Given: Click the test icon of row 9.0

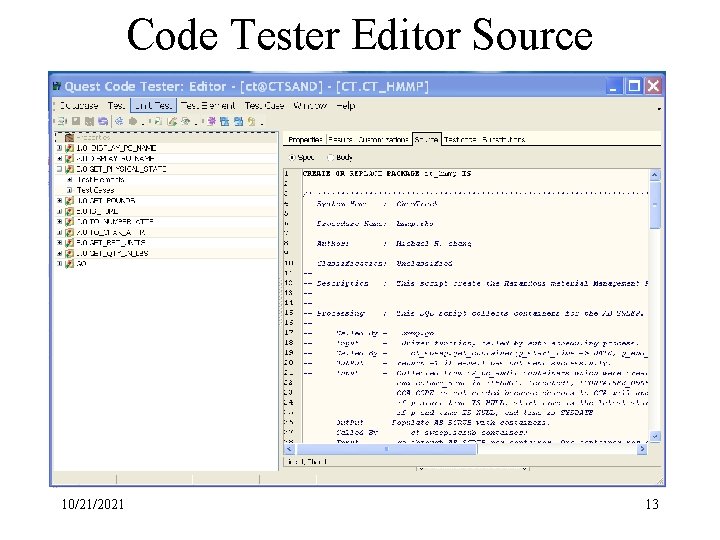Looking at the screenshot, I should point(69,253).
